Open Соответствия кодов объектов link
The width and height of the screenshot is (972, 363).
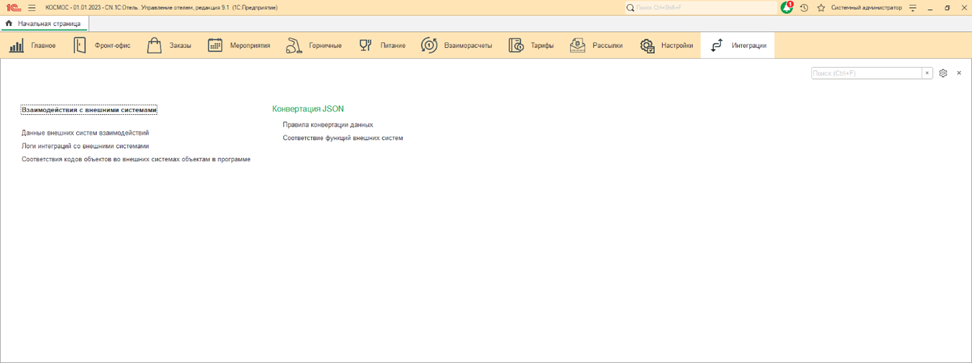point(136,160)
